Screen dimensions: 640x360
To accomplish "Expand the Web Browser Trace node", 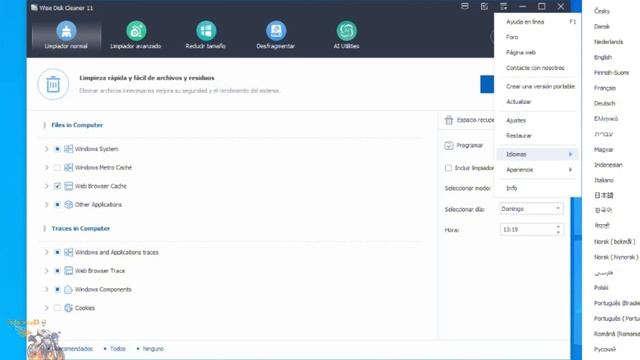I will (46, 271).
